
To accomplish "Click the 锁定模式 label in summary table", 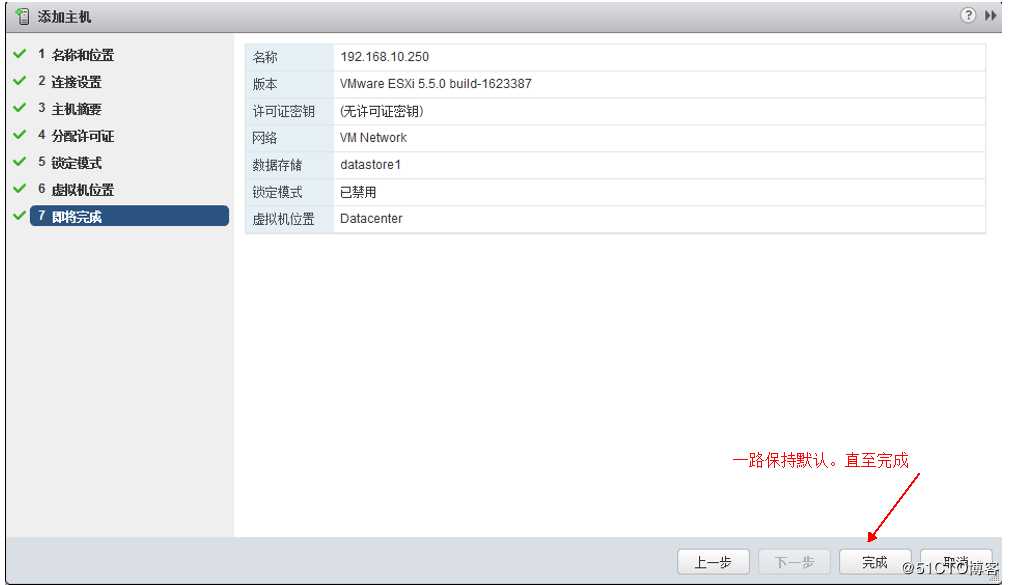I will point(277,192).
